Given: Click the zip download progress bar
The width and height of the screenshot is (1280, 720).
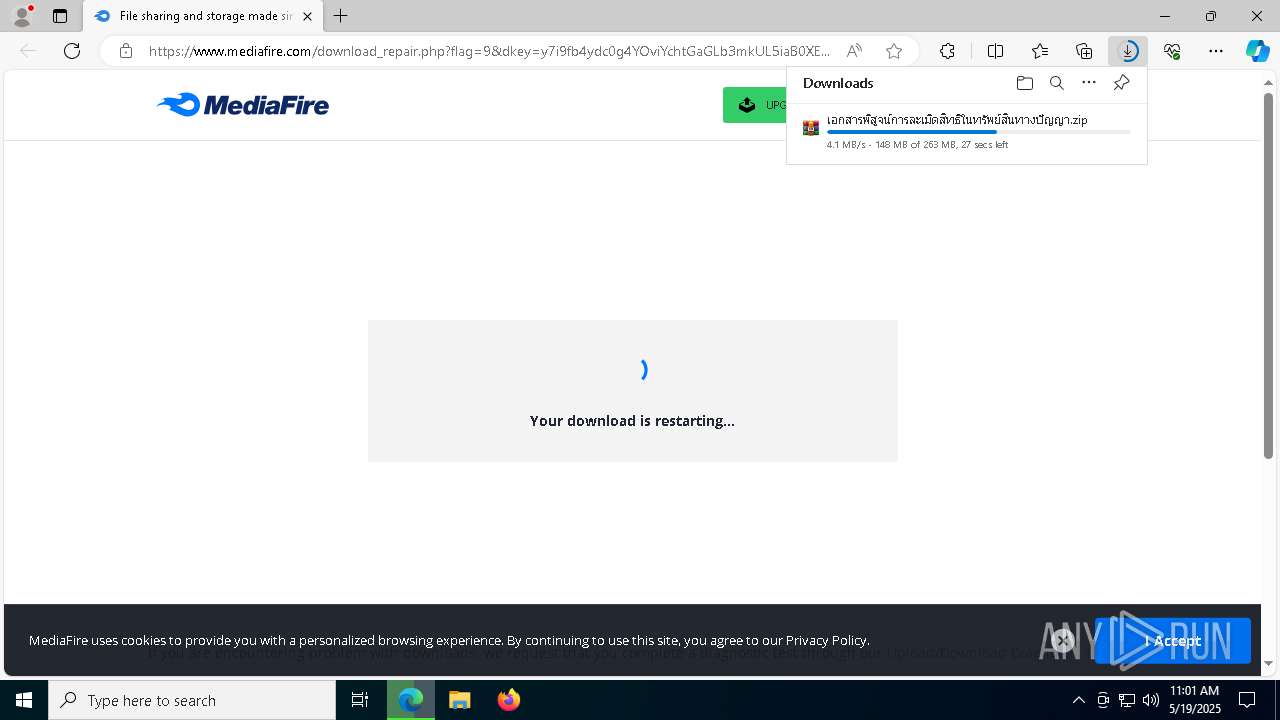Looking at the screenshot, I should [979, 132].
